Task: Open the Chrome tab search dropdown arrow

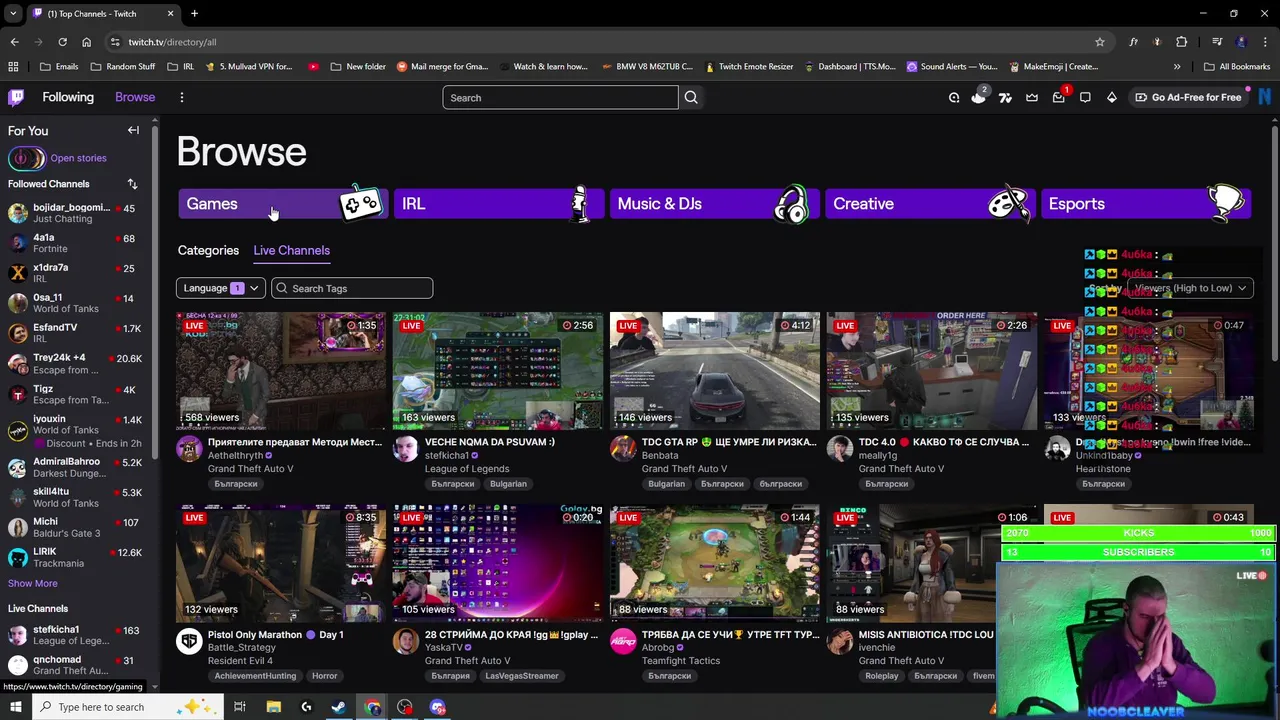Action: [x=13, y=13]
